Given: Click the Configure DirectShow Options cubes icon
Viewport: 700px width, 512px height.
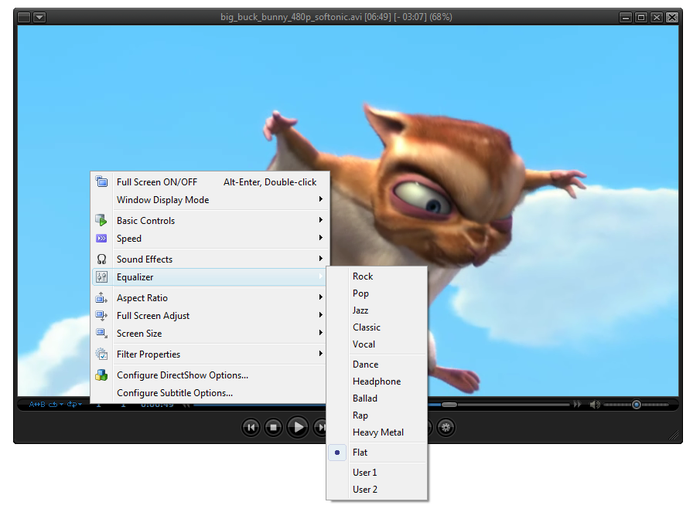Looking at the screenshot, I should tap(102, 375).
